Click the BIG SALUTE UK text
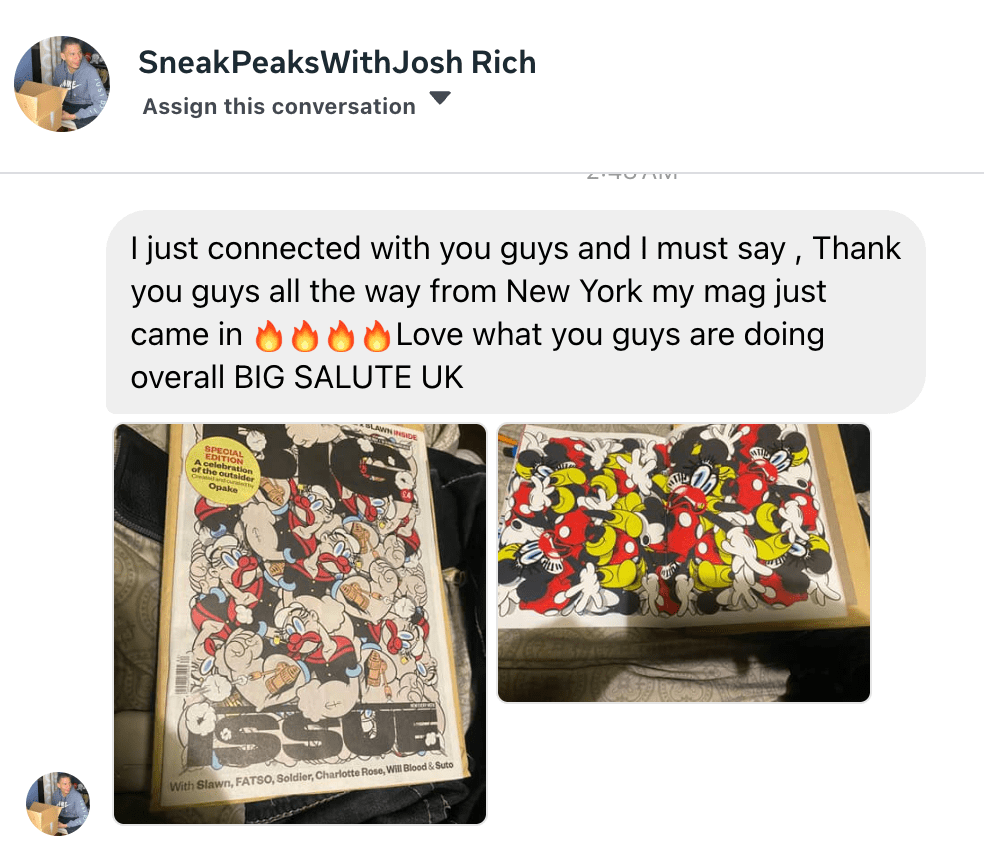Image resolution: width=984 pixels, height=858 pixels. point(348,378)
